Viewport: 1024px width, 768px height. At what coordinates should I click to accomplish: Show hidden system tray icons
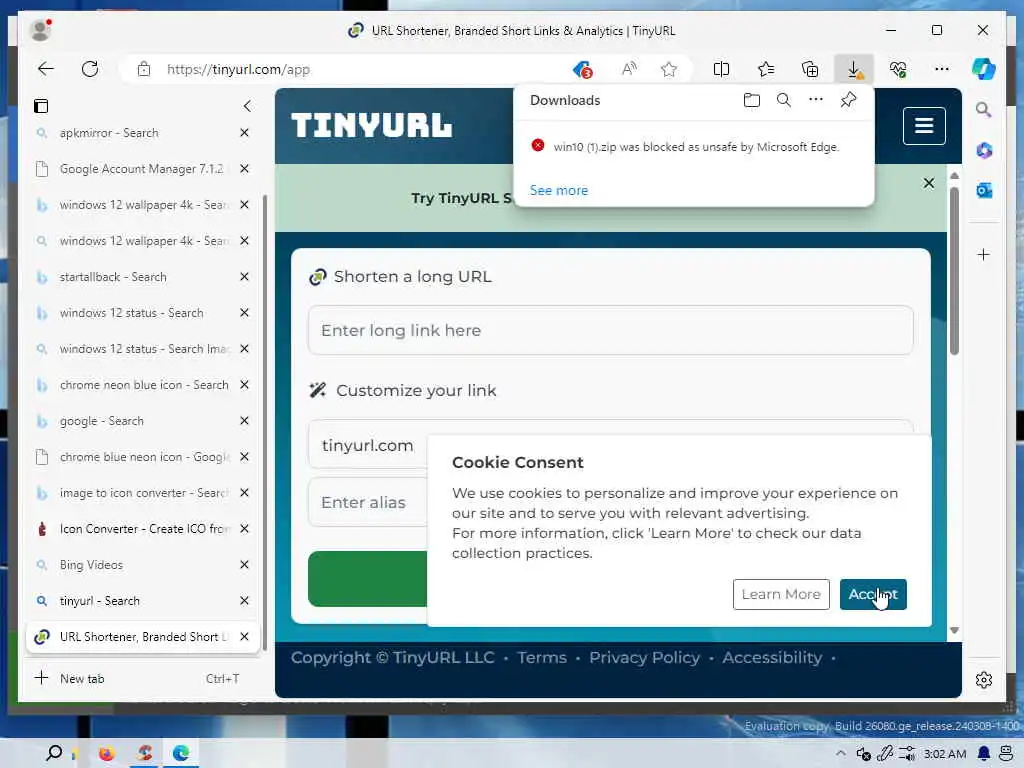pos(840,754)
